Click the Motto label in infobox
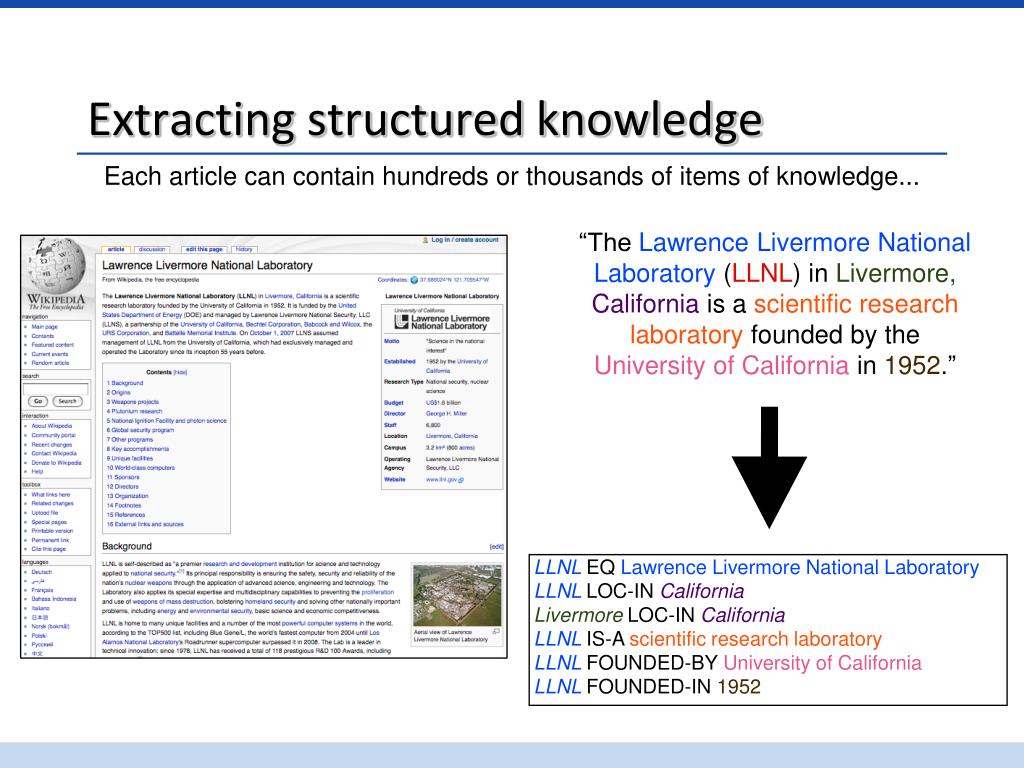 click(x=391, y=342)
